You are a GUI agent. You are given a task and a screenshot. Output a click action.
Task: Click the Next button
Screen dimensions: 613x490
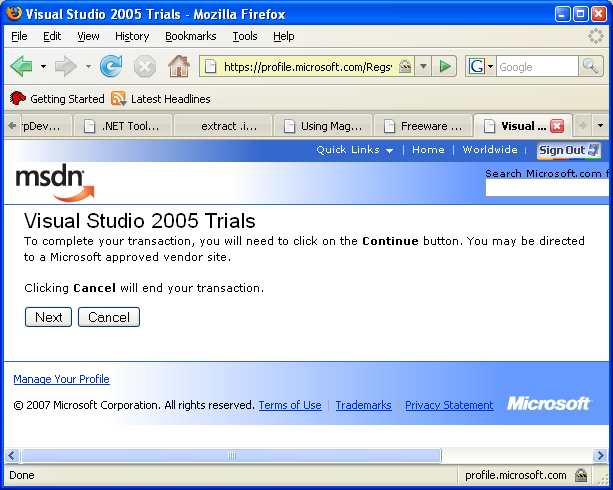[x=48, y=317]
